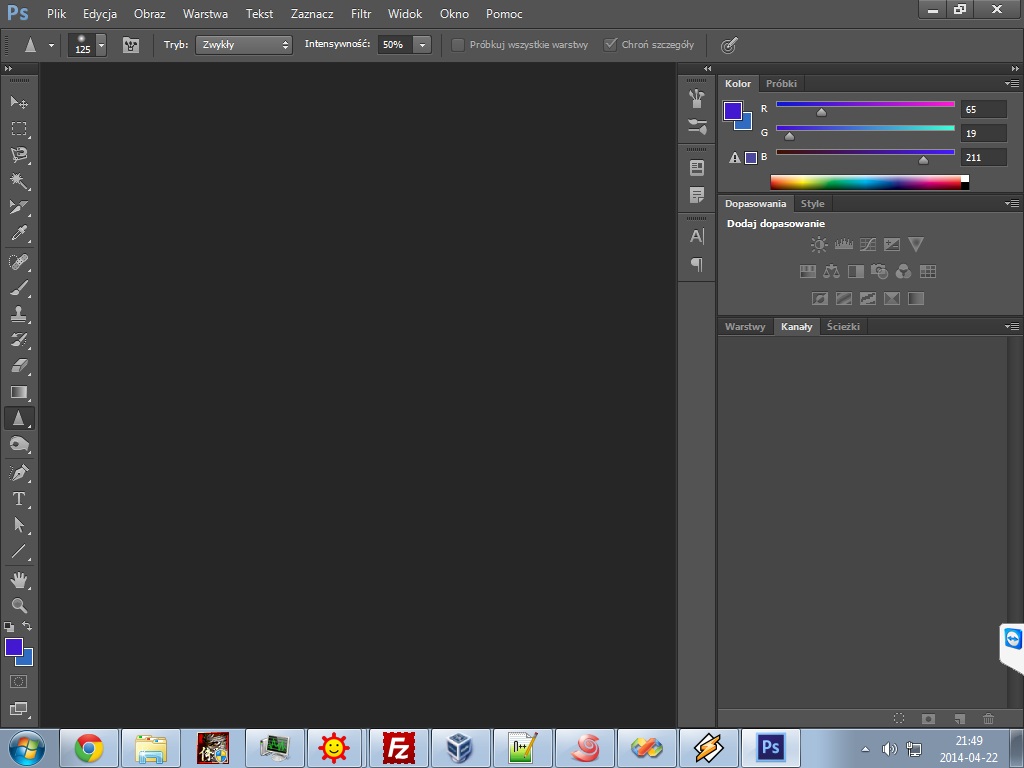The width and height of the screenshot is (1024, 768).
Task: Add a Brightness/Contrast adjustment
Action: click(819, 244)
